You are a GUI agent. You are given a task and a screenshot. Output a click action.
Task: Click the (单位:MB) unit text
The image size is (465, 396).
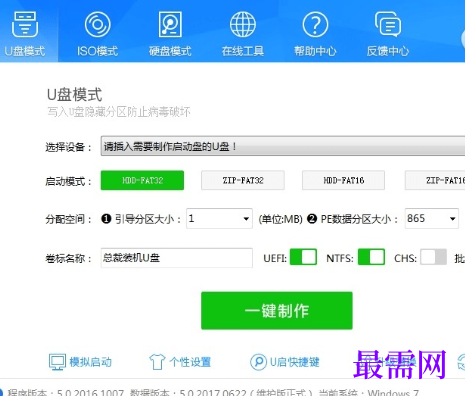(x=281, y=219)
